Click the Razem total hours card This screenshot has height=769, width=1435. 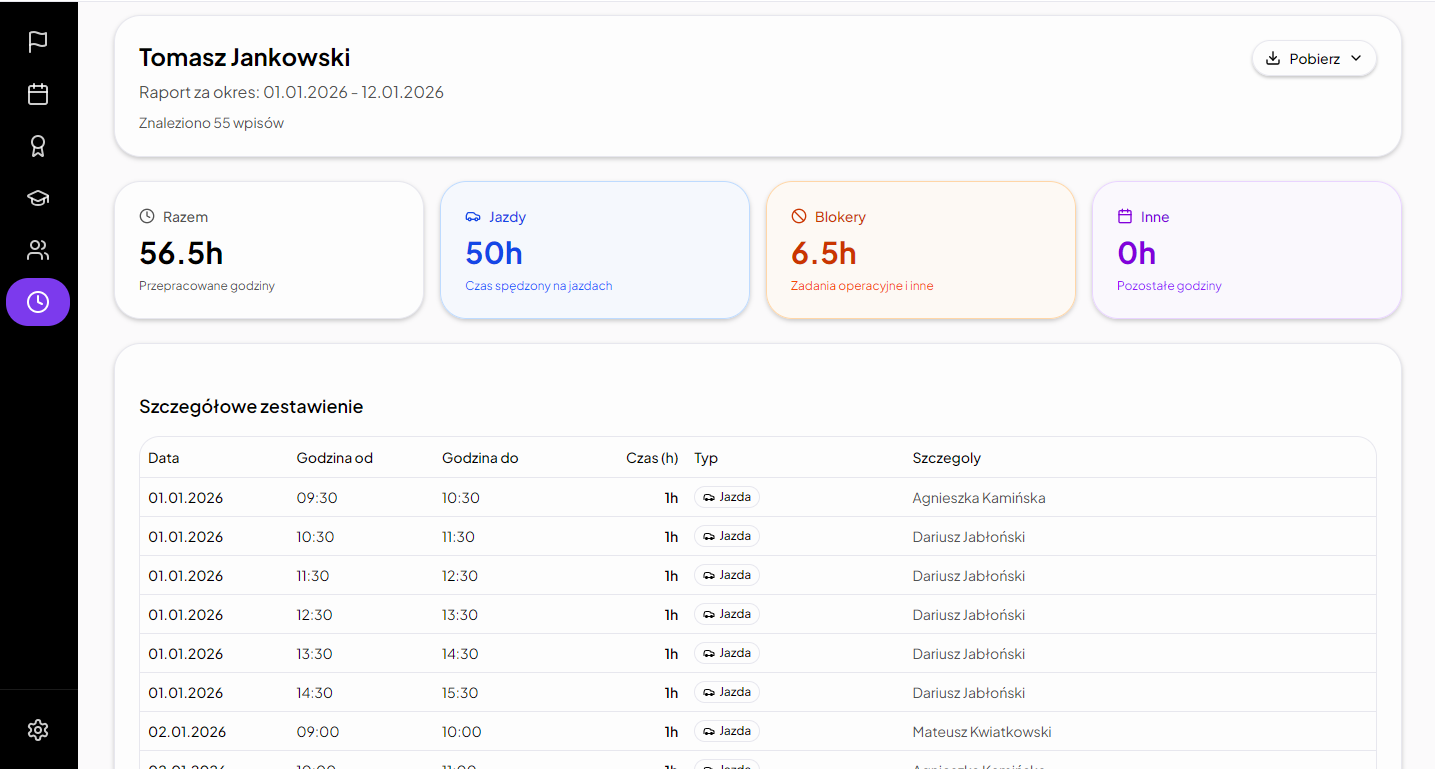(x=269, y=250)
